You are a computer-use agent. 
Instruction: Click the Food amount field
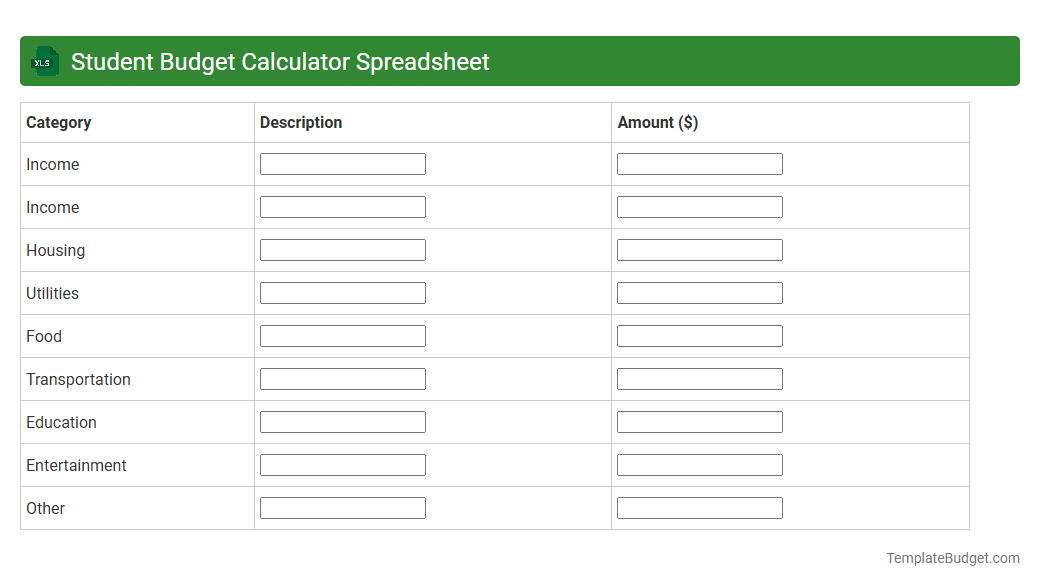point(699,335)
